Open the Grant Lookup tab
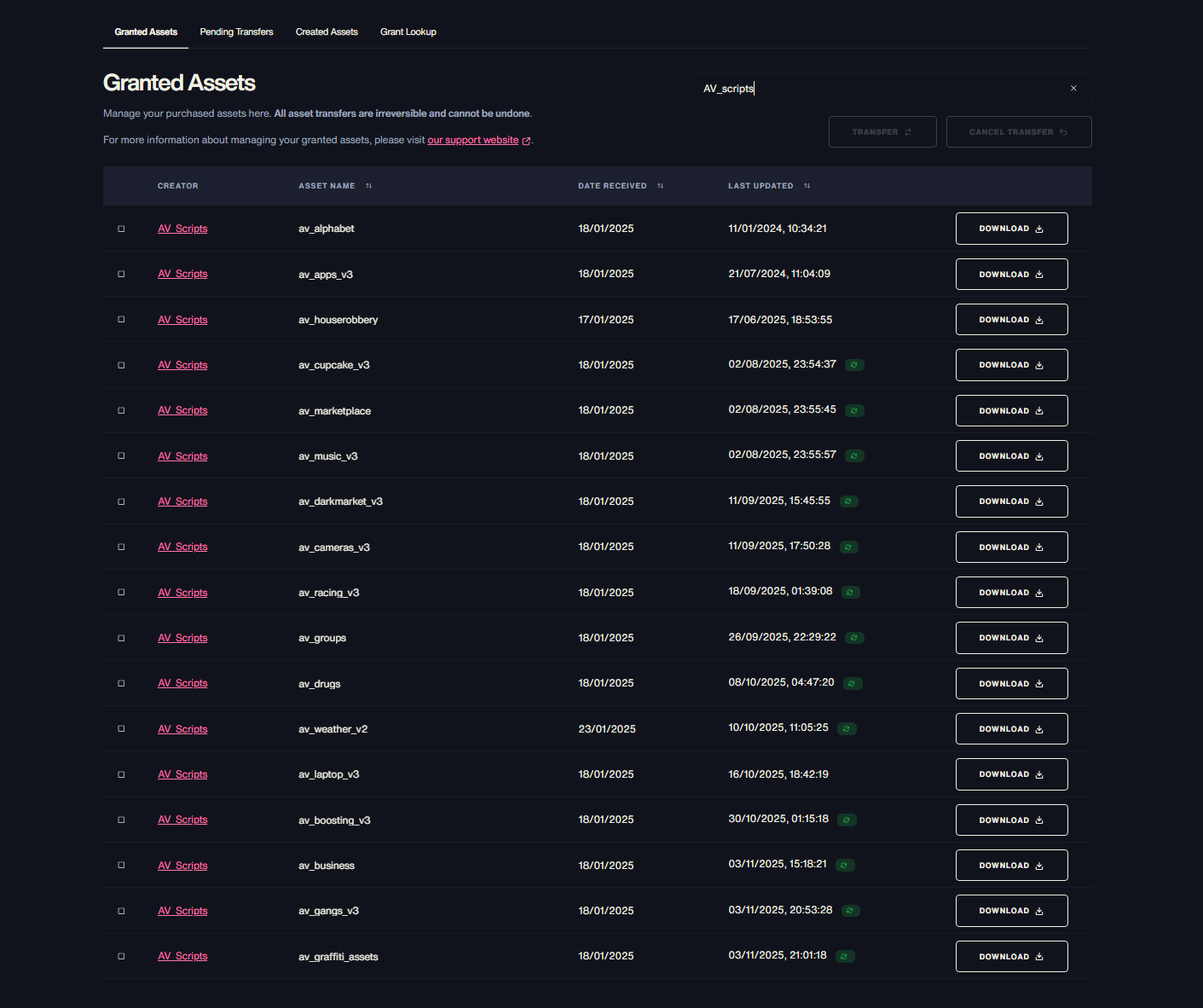Viewport: 1203px width, 1008px height. [x=408, y=32]
